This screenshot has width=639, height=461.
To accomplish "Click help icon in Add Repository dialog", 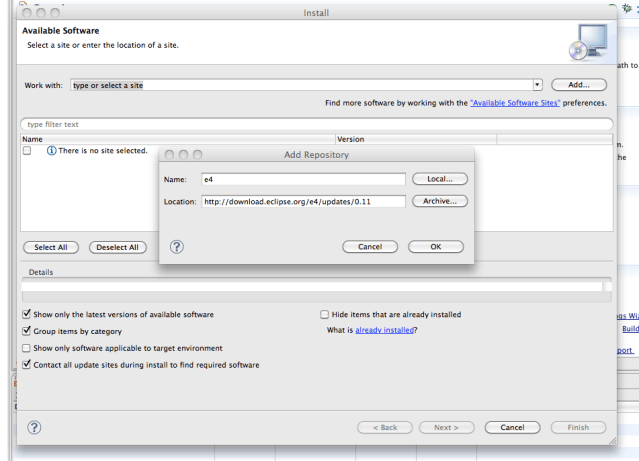I will click(x=177, y=247).
